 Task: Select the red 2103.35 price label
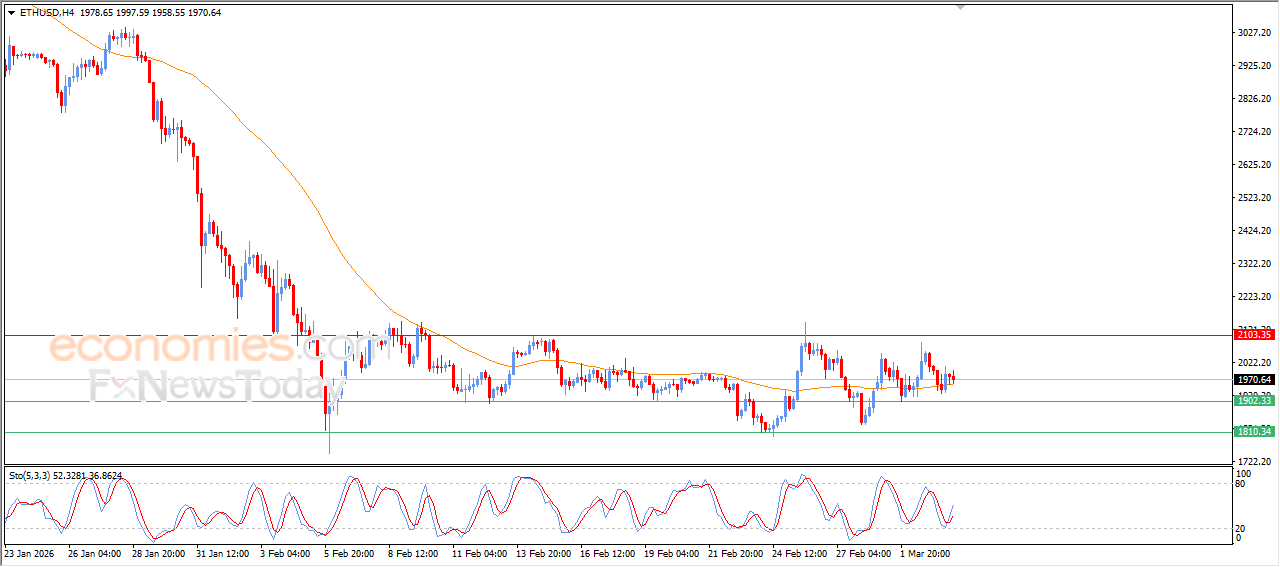click(1254, 335)
